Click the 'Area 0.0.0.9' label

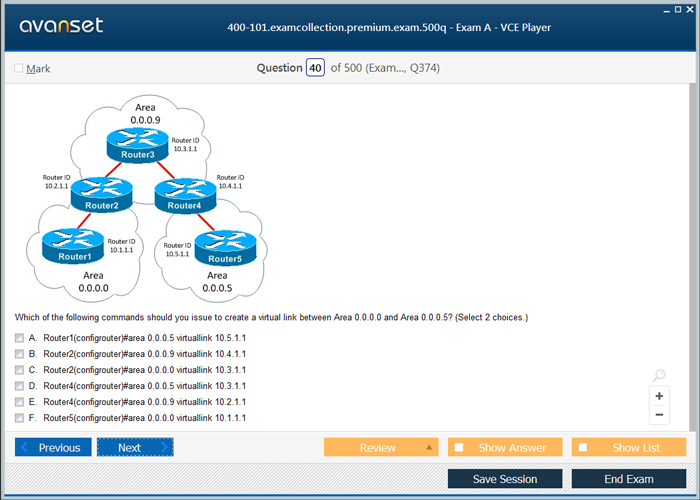click(146, 114)
